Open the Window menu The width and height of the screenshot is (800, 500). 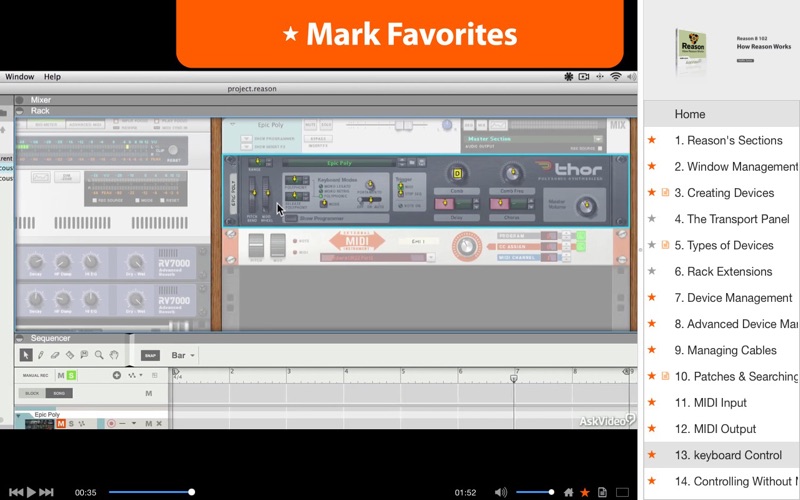19,77
